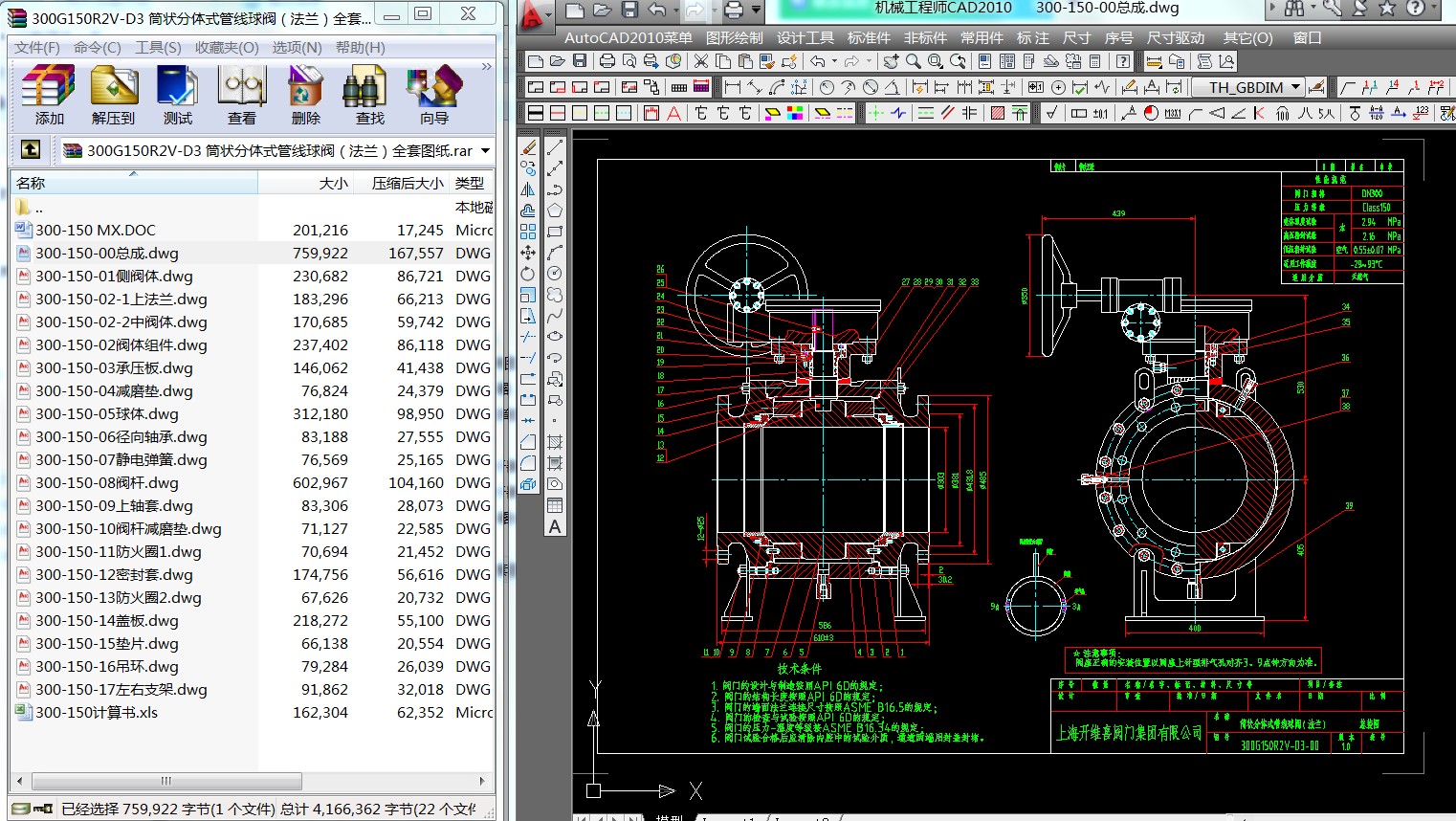The height and width of the screenshot is (821, 1456).
Task: Expand the WinRAR archive path dropdown
Action: 485,150
